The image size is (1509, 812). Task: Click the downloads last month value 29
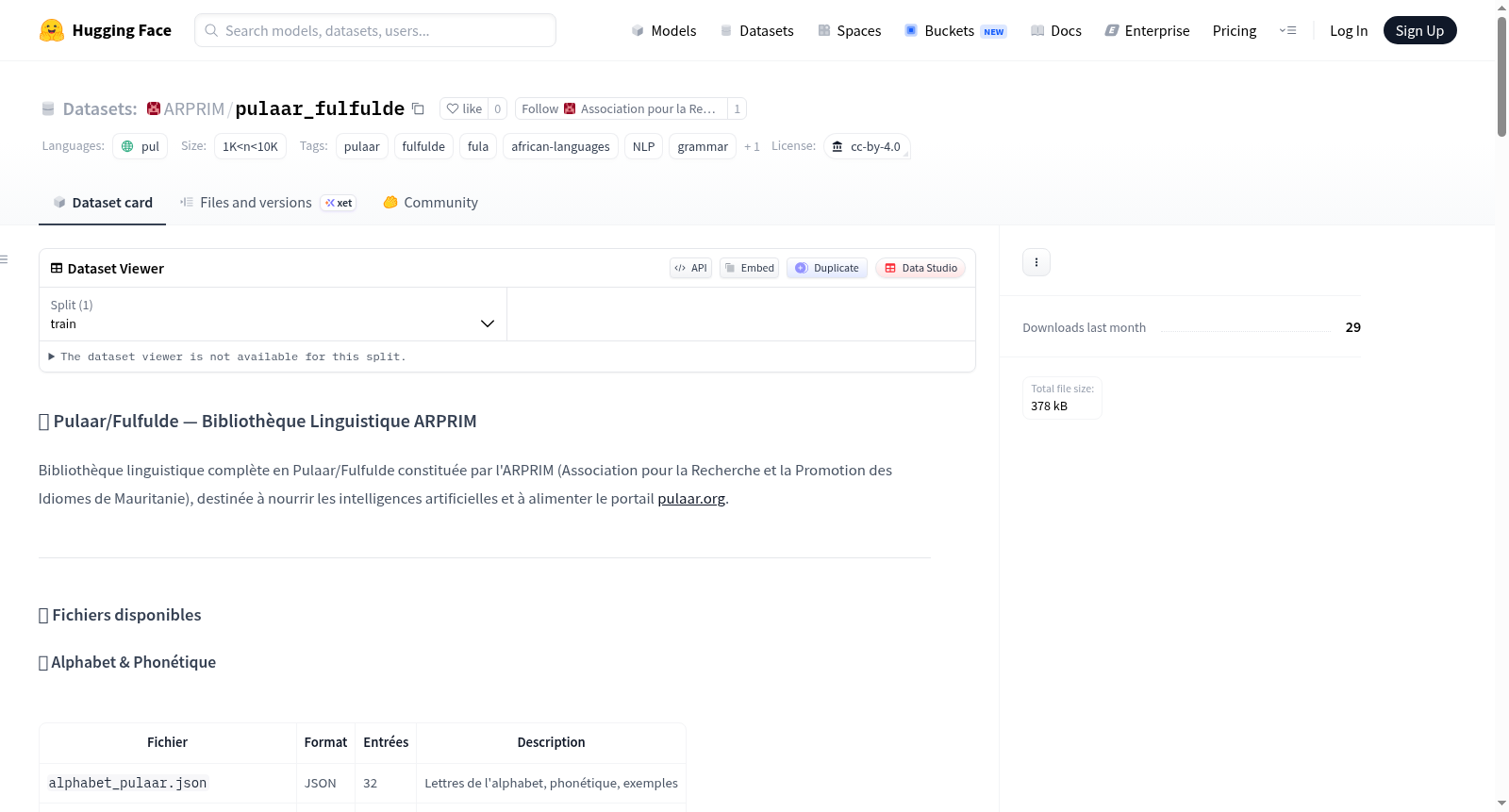click(x=1353, y=327)
